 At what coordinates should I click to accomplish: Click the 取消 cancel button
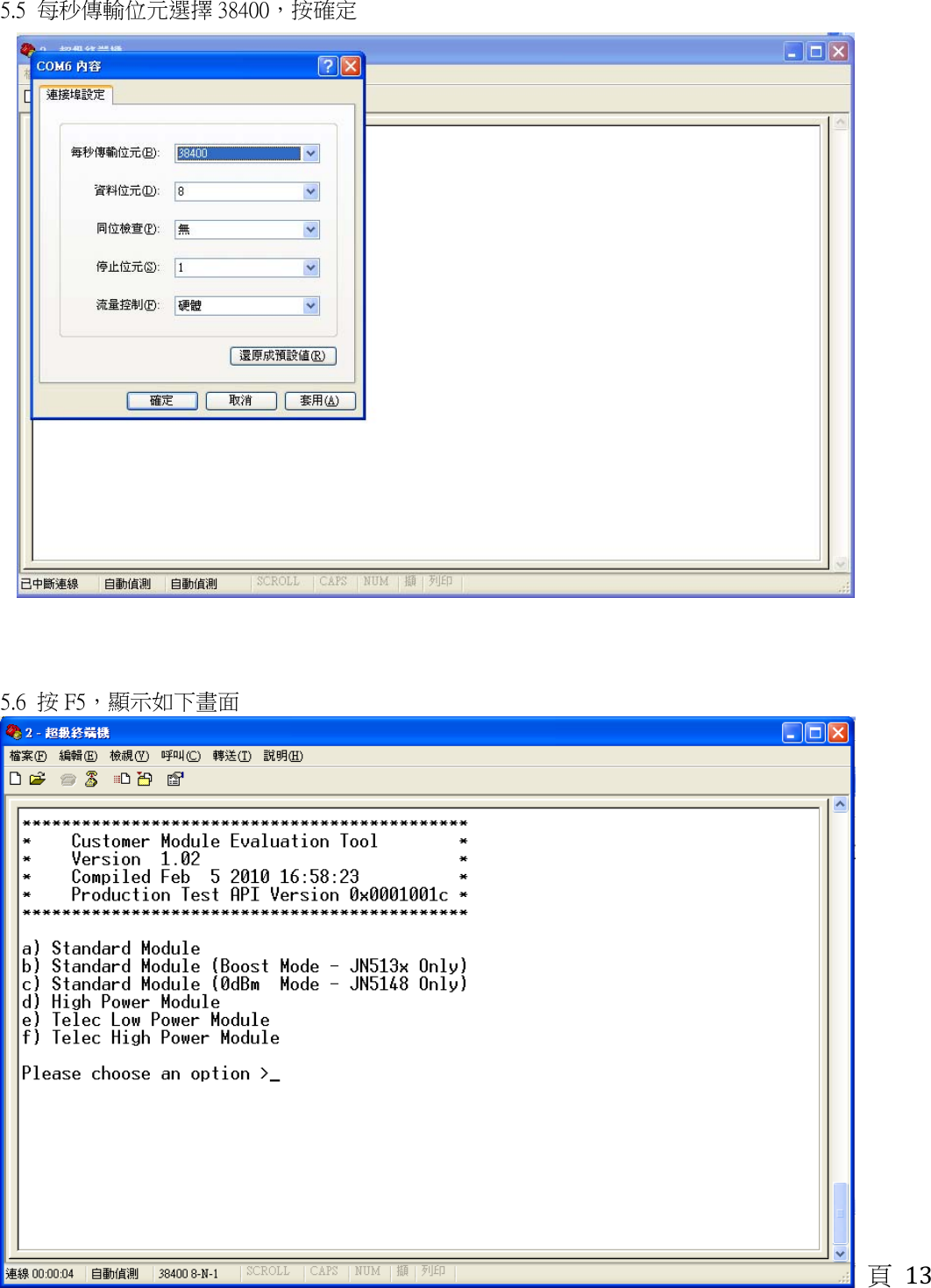(241, 401)
